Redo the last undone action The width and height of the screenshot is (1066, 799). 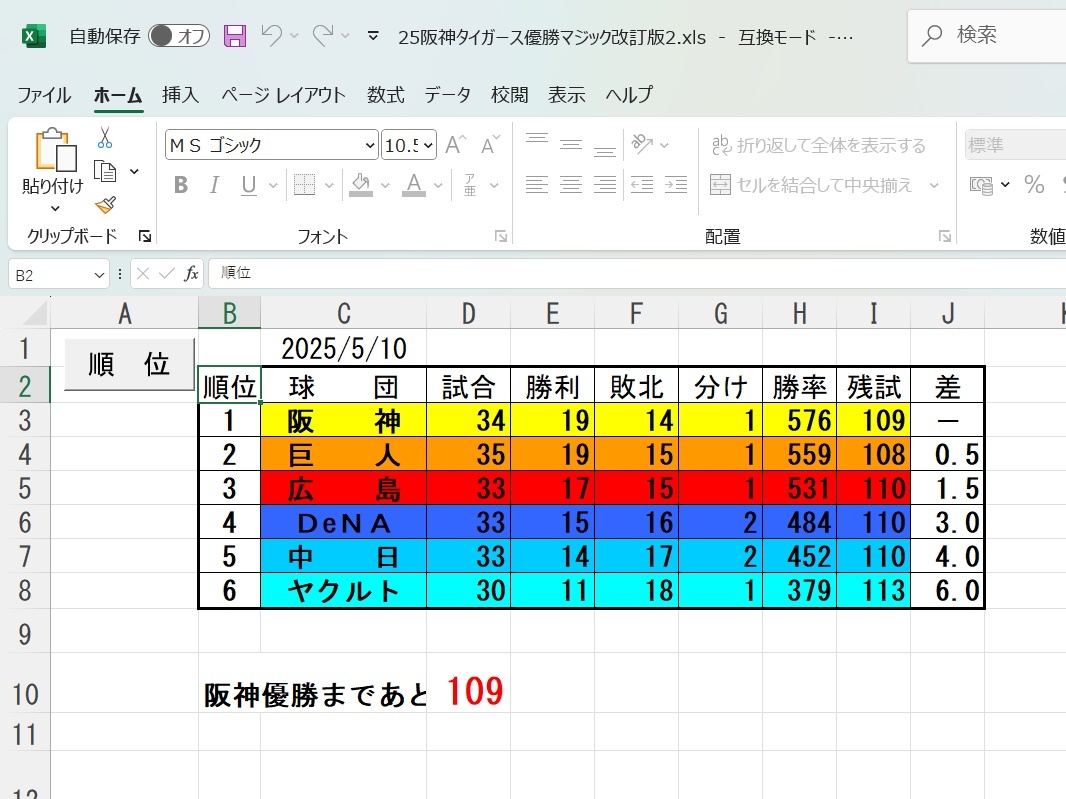(x=323, y=35)
